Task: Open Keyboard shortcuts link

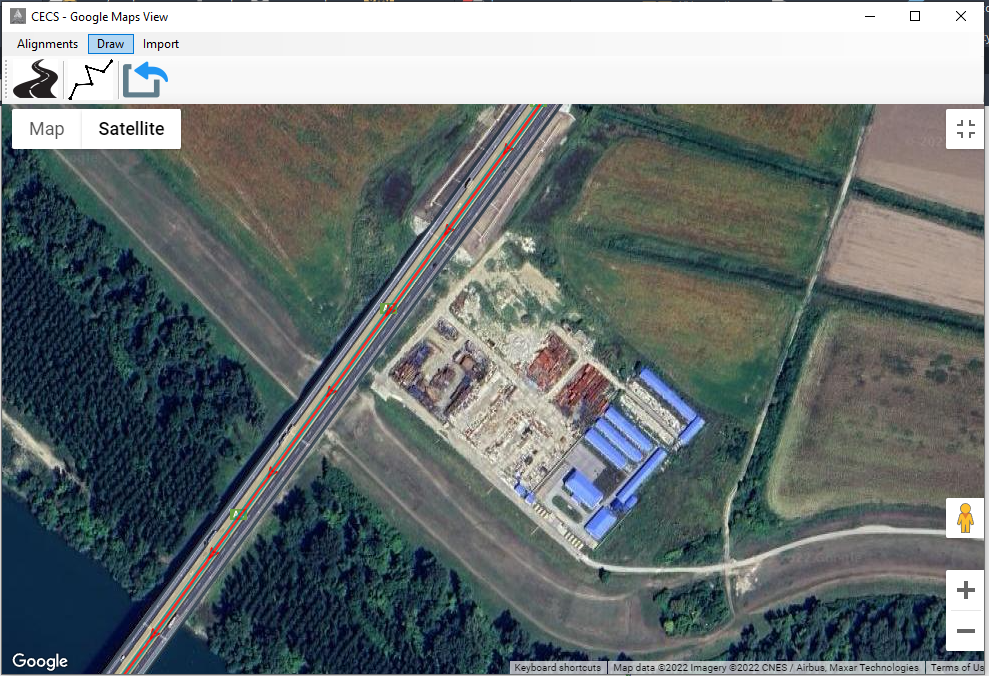Action: (558, 668)
